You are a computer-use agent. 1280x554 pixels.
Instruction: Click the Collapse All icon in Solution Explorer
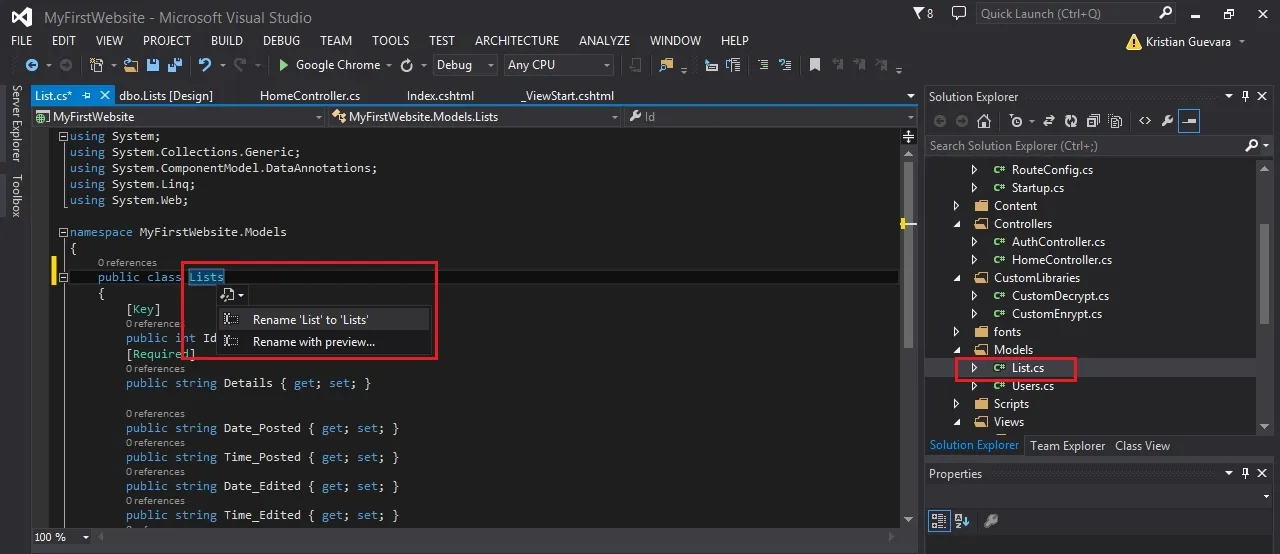pos(1092,121)
